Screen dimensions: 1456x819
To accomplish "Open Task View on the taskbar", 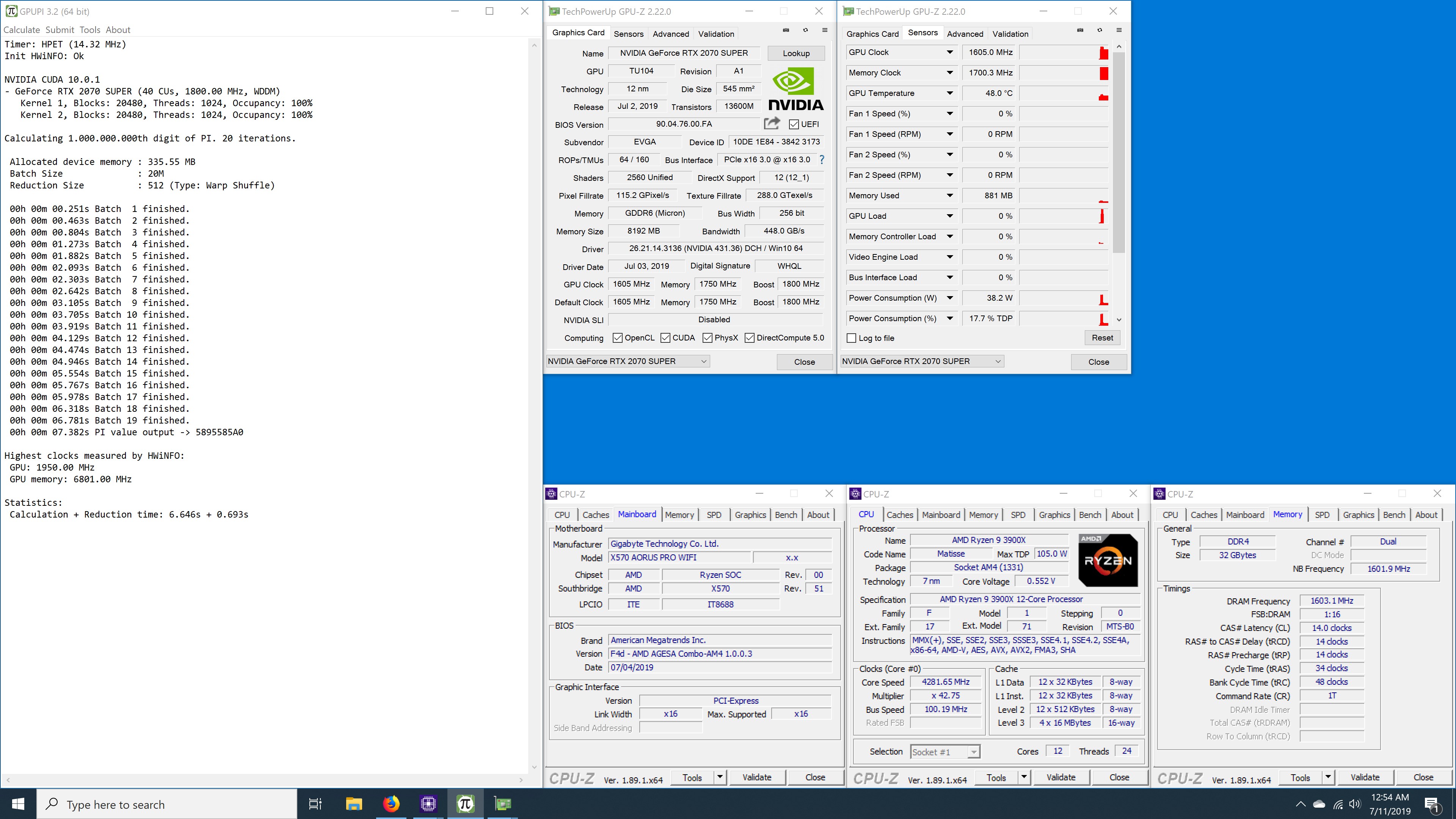I will tap(315, 804).
